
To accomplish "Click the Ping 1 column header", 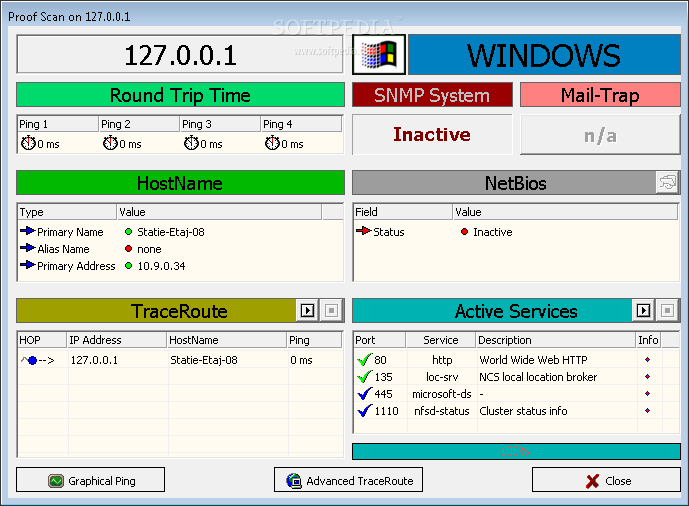I will 58,124.
